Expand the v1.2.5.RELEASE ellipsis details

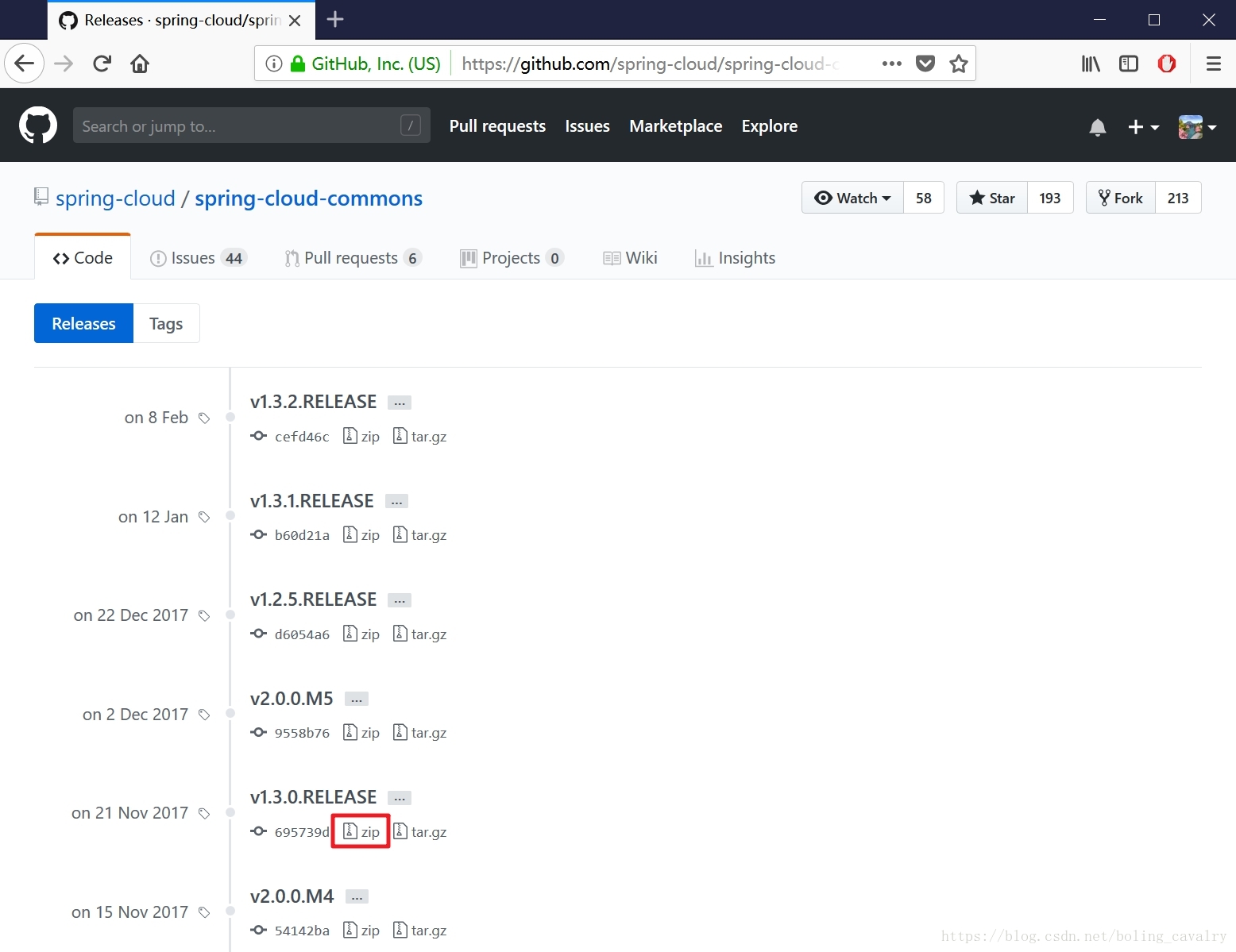coord(400,600)
